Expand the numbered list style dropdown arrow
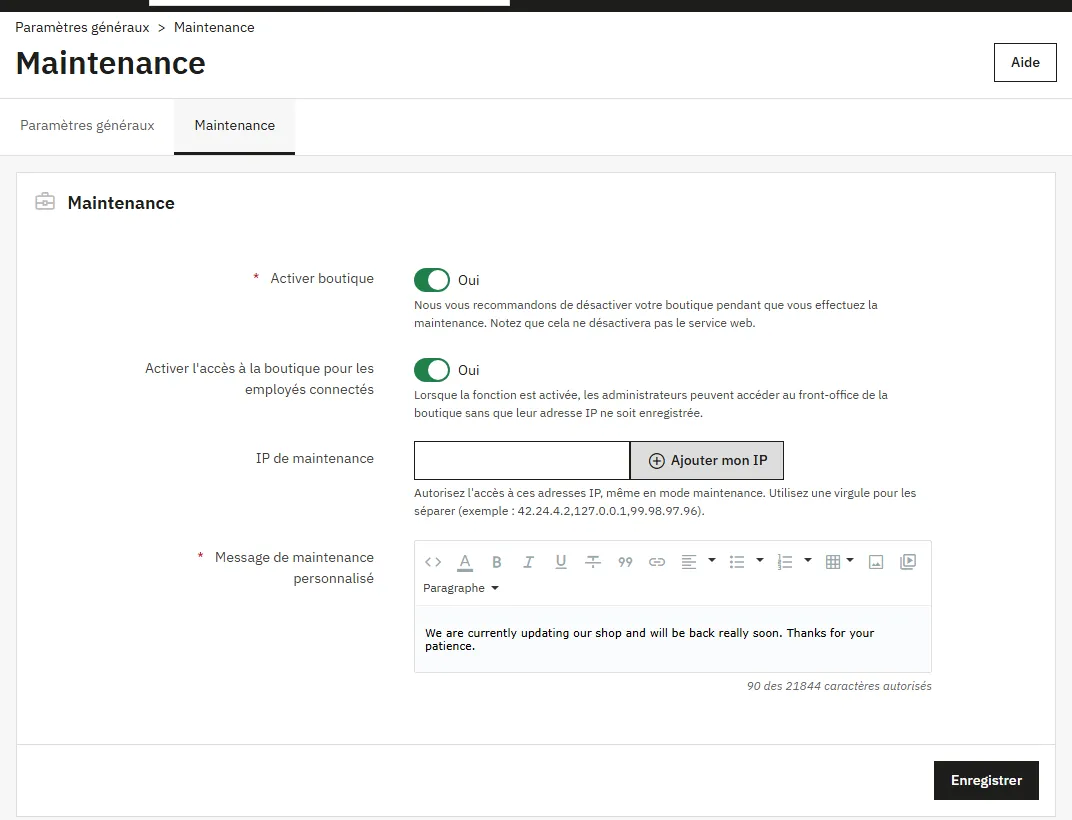 point(807,560)
